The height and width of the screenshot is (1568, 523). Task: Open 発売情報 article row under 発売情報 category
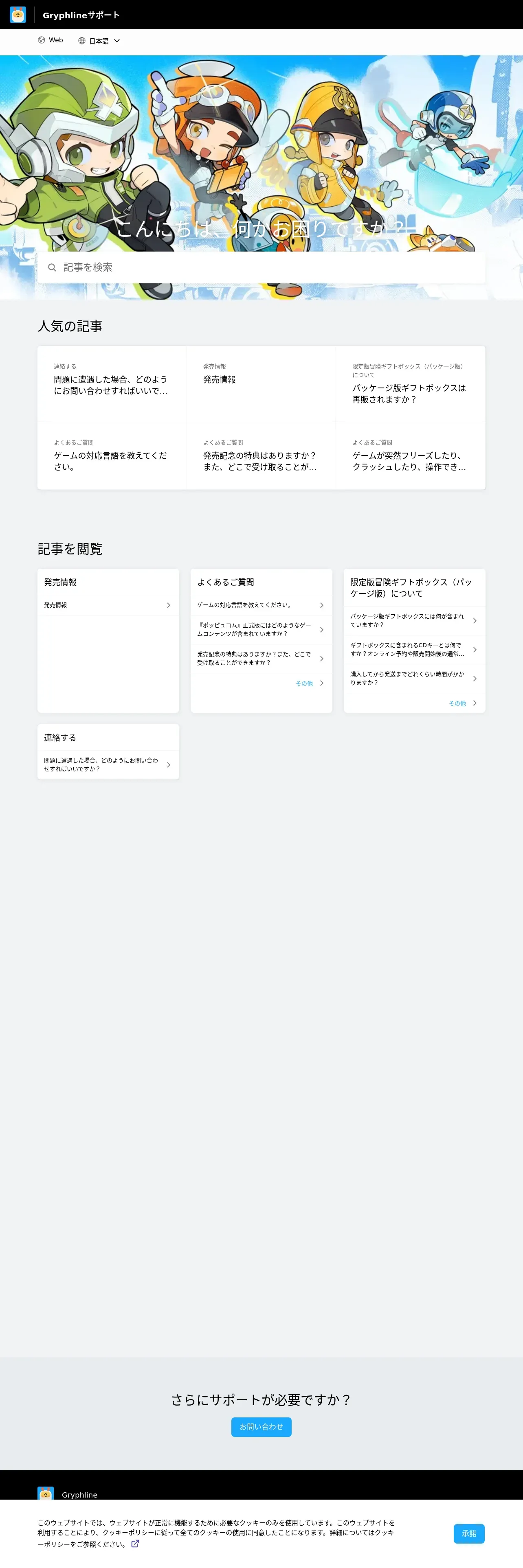(x=108, y=605)
